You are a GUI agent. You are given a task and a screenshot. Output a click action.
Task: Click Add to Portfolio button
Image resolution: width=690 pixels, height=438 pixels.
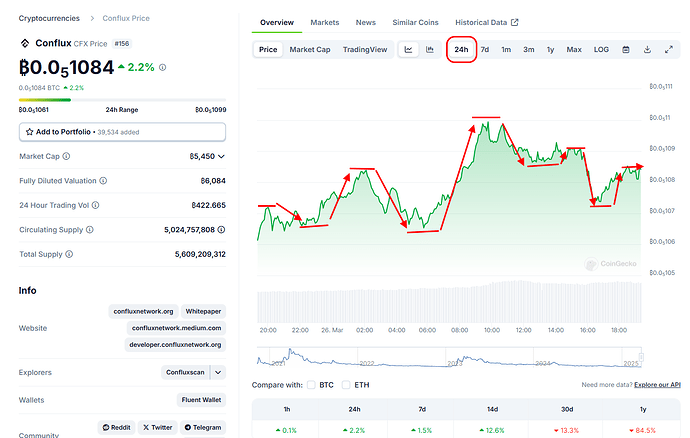click(x=122, y=132)
